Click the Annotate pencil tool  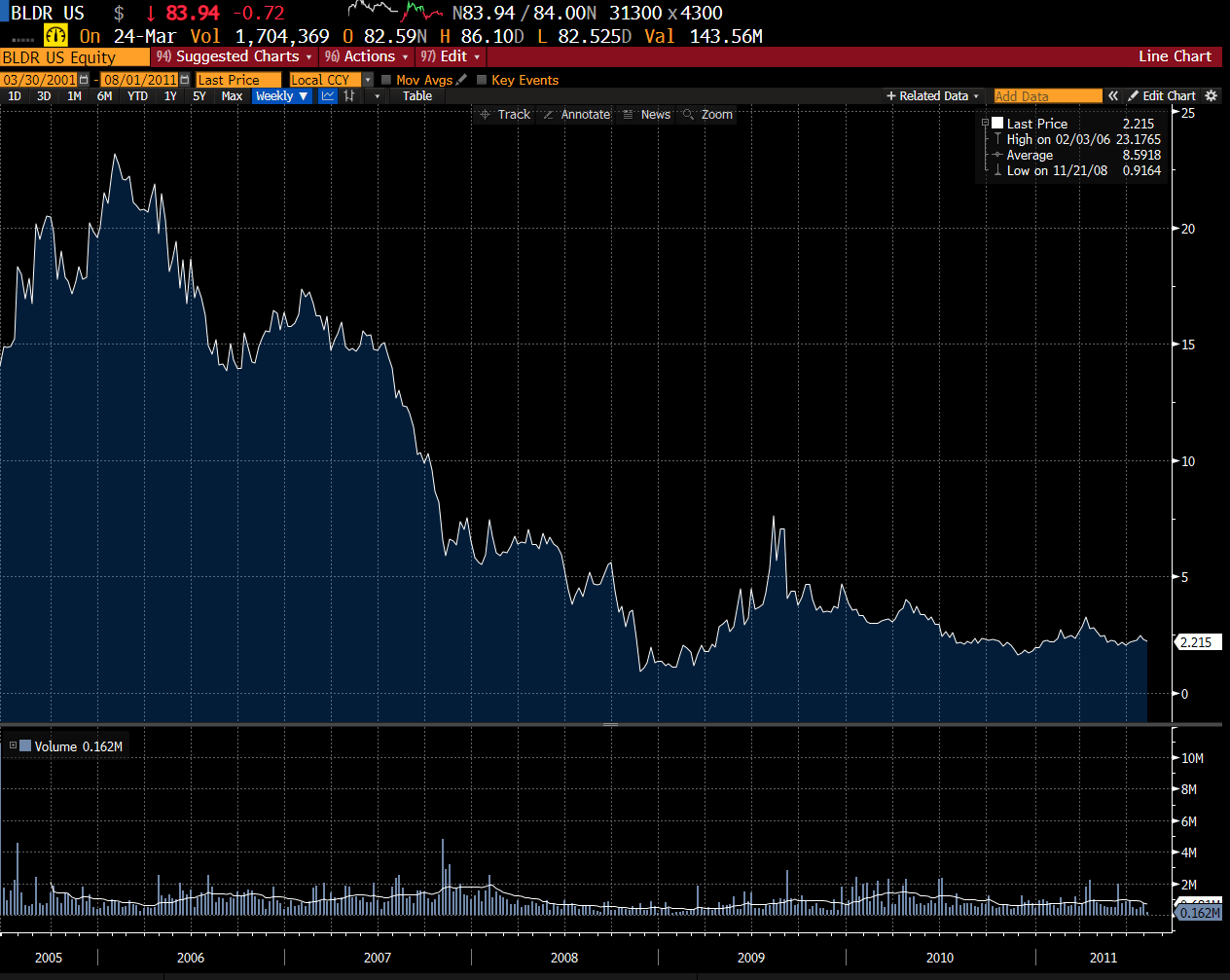coord(576,114)
